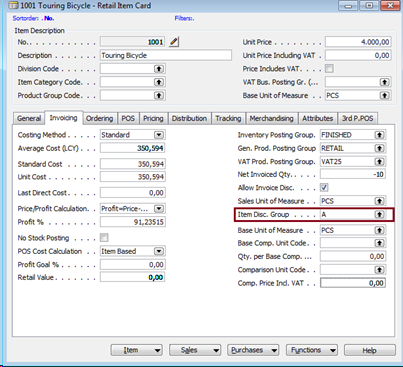Click the Profit Goal % field
Image resolution: width=403 pixels, height=367 pixels.
[133, 265]
